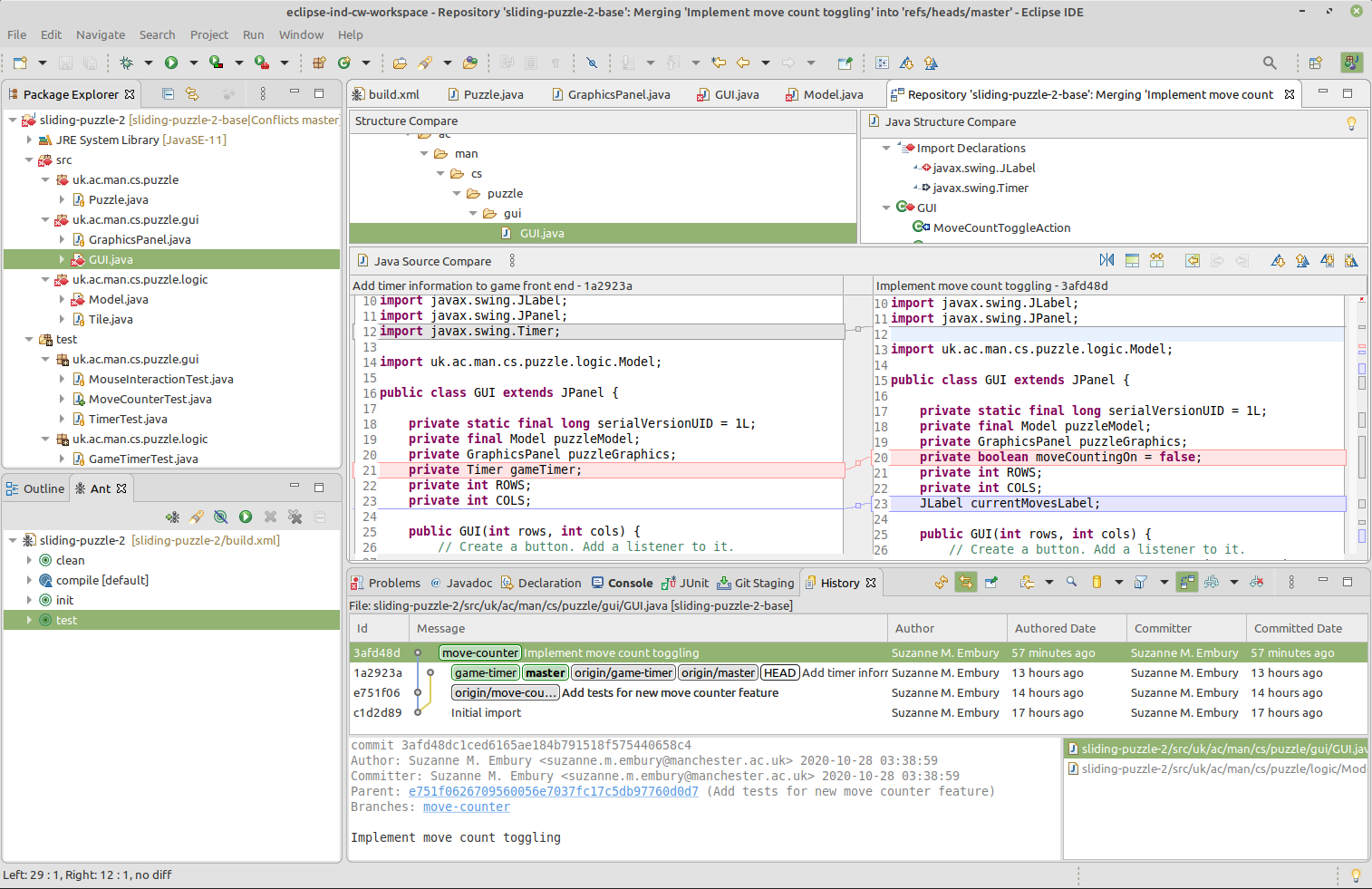1372x889 pixels.
Task: Expand the clean target in Ant view
Action: [29, 560]
